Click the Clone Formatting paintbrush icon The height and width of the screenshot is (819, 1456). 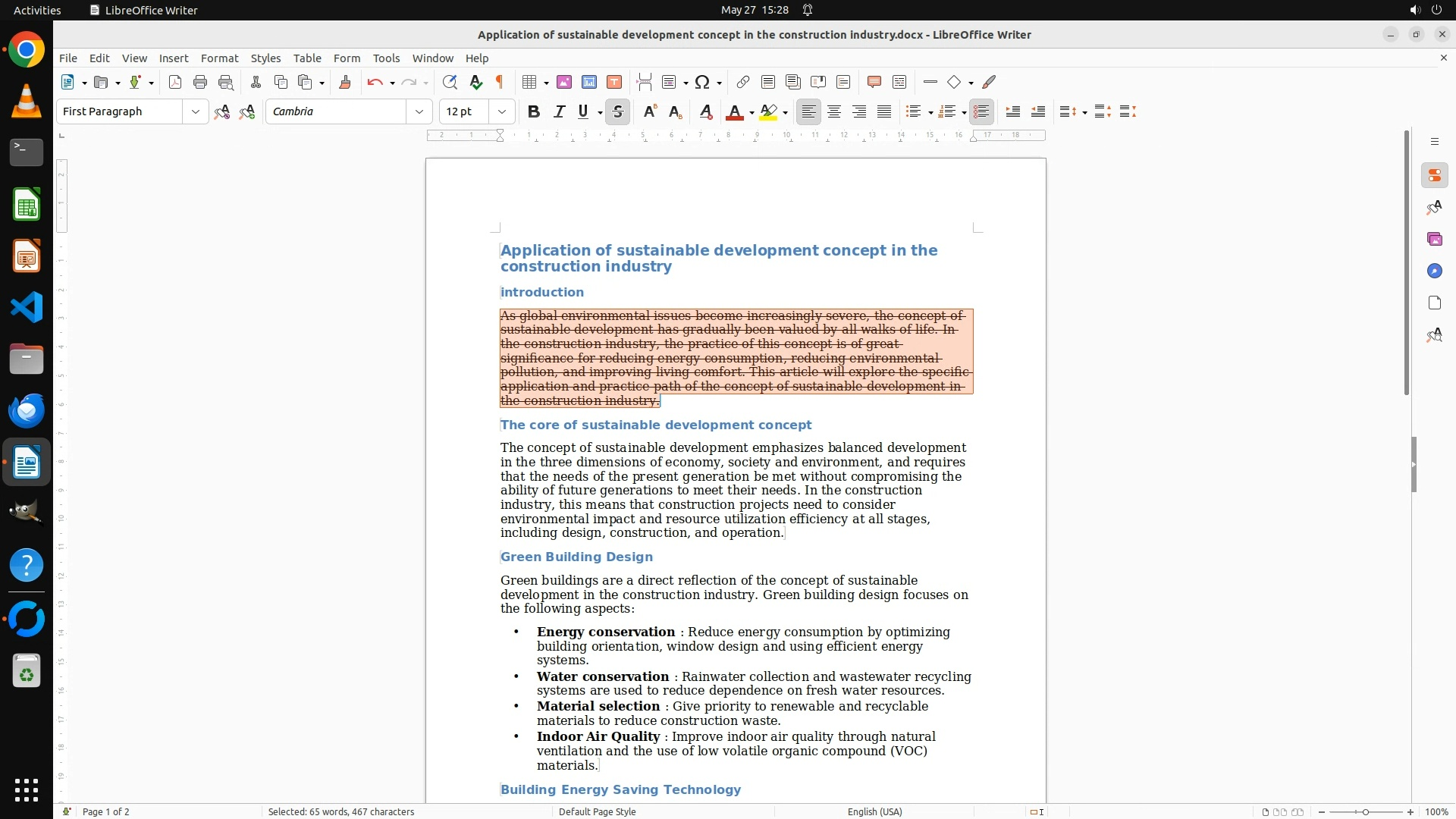click(x=345, y=82)
